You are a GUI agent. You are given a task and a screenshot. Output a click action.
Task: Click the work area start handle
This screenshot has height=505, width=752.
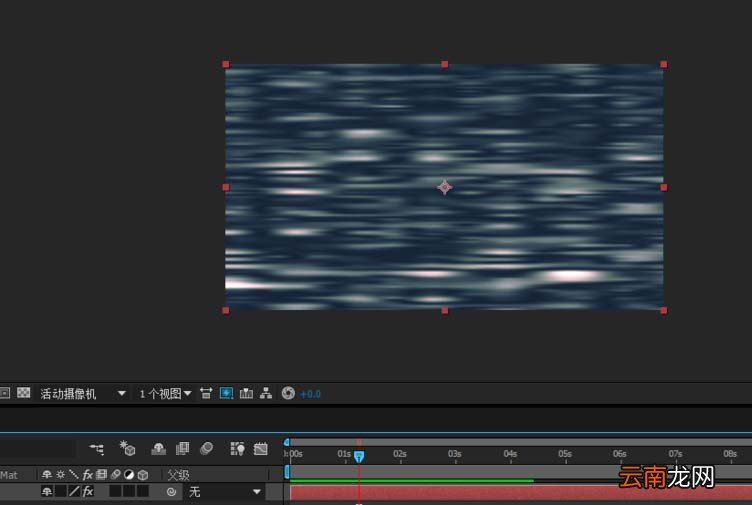click(x=287, y=471)
